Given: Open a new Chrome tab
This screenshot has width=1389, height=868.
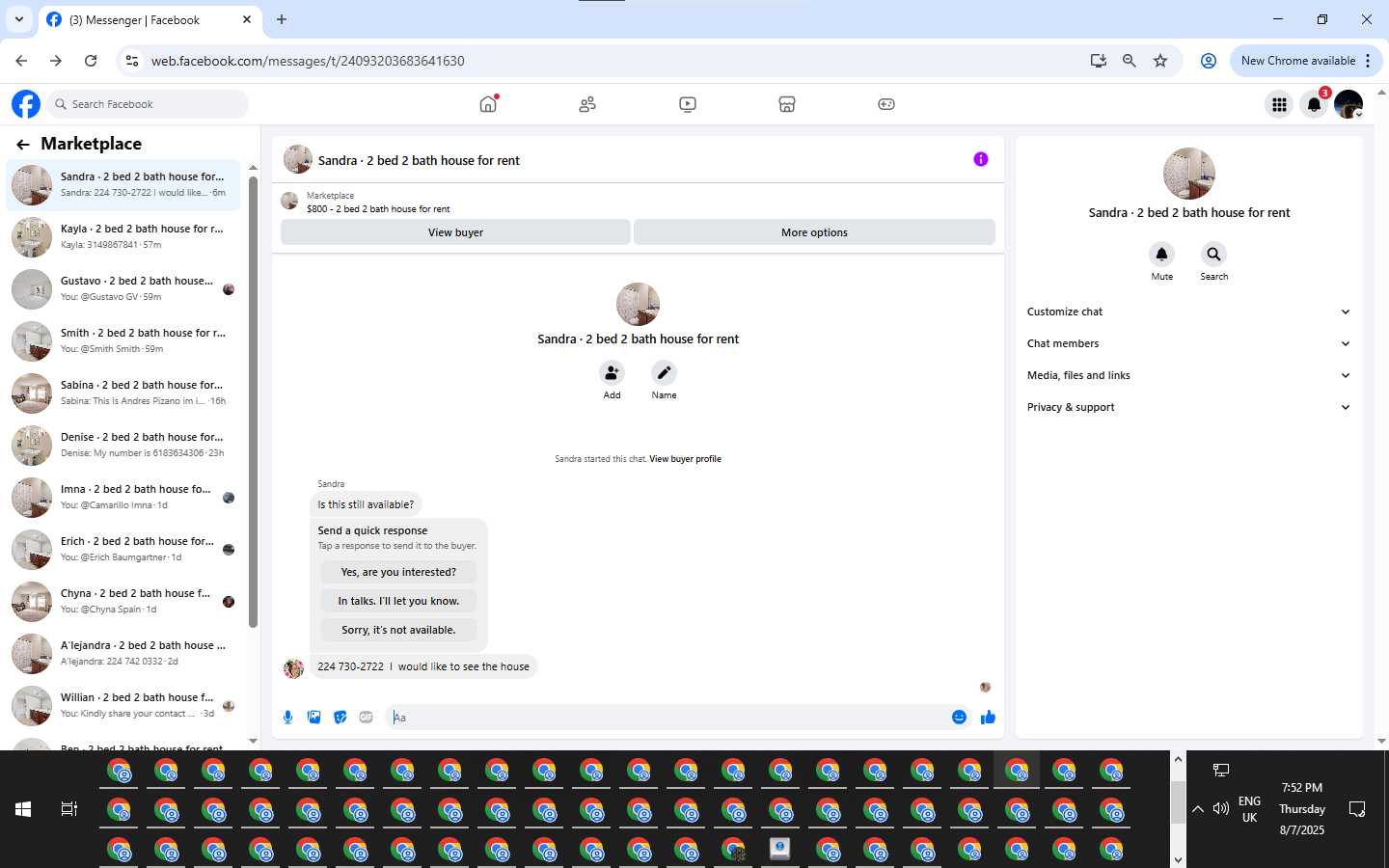Looking at the screenshot, I should (x=282, y=19).
